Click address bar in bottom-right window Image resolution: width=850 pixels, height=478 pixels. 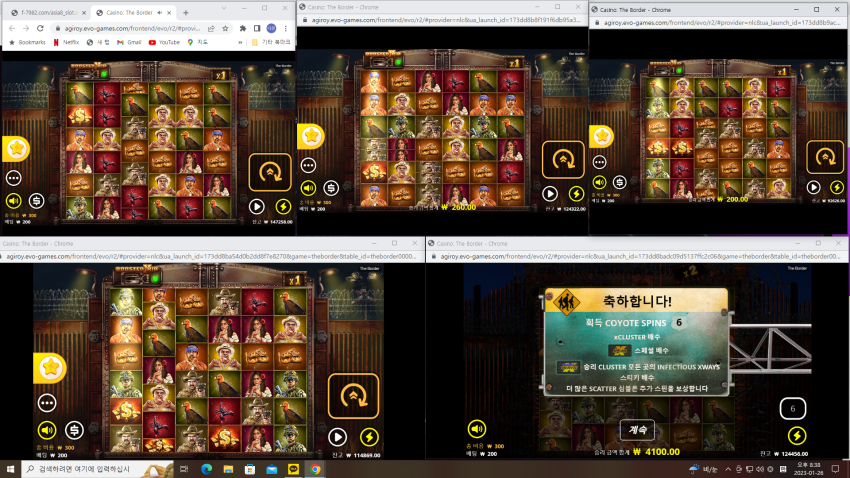point(640,256)
